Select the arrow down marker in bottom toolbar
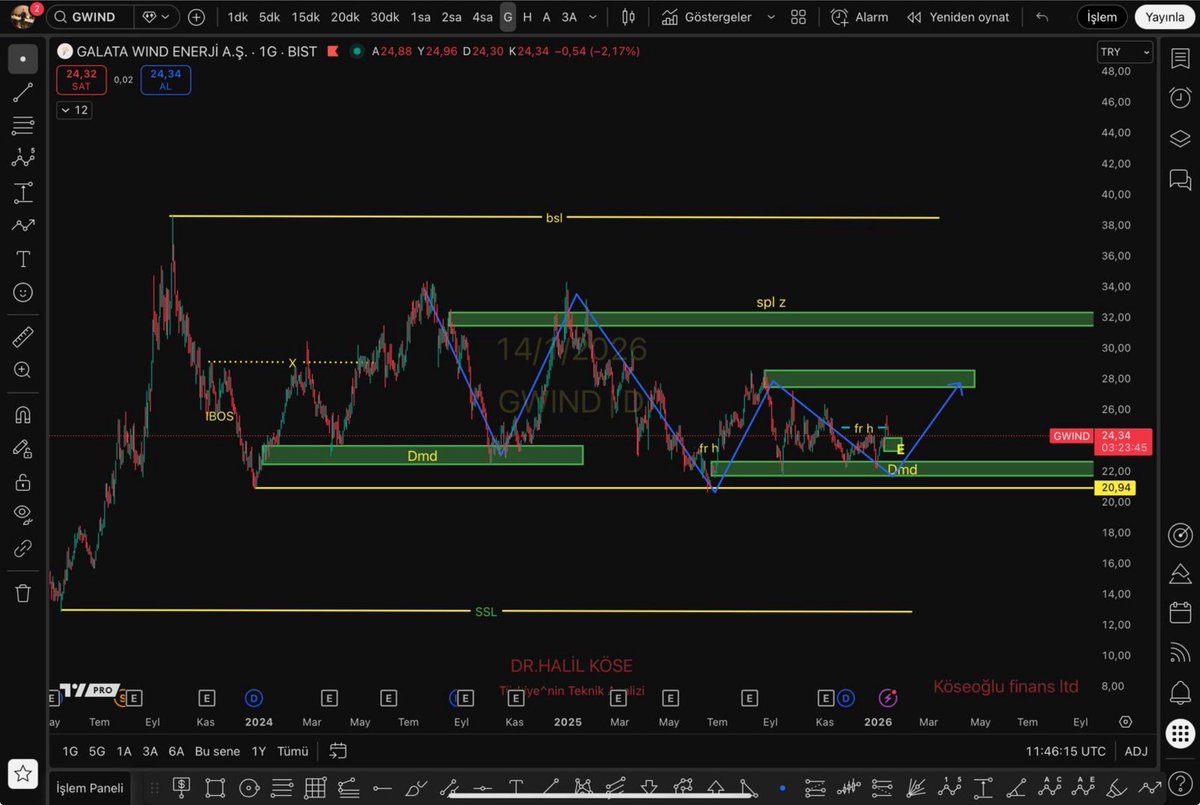 650,787
